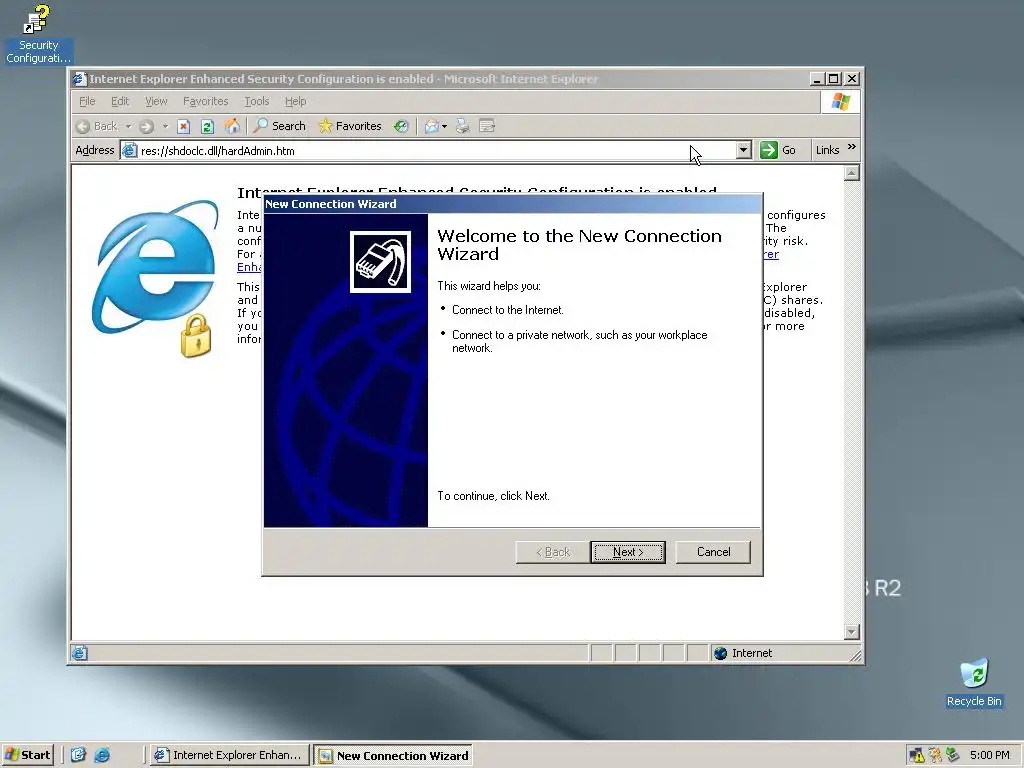Open the Edit menu
The image size is (1024, 768).
(120, 101)
